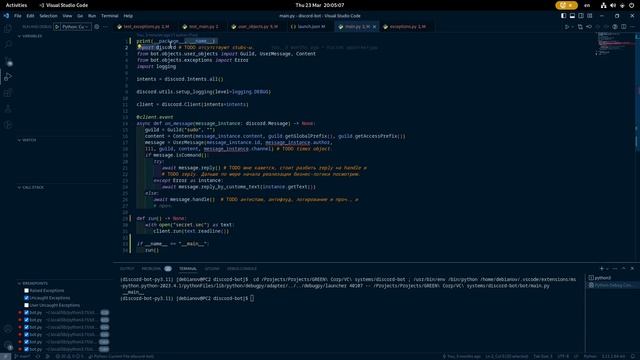
Task: Create new terminal with plus icon
Action: point(602,269)
